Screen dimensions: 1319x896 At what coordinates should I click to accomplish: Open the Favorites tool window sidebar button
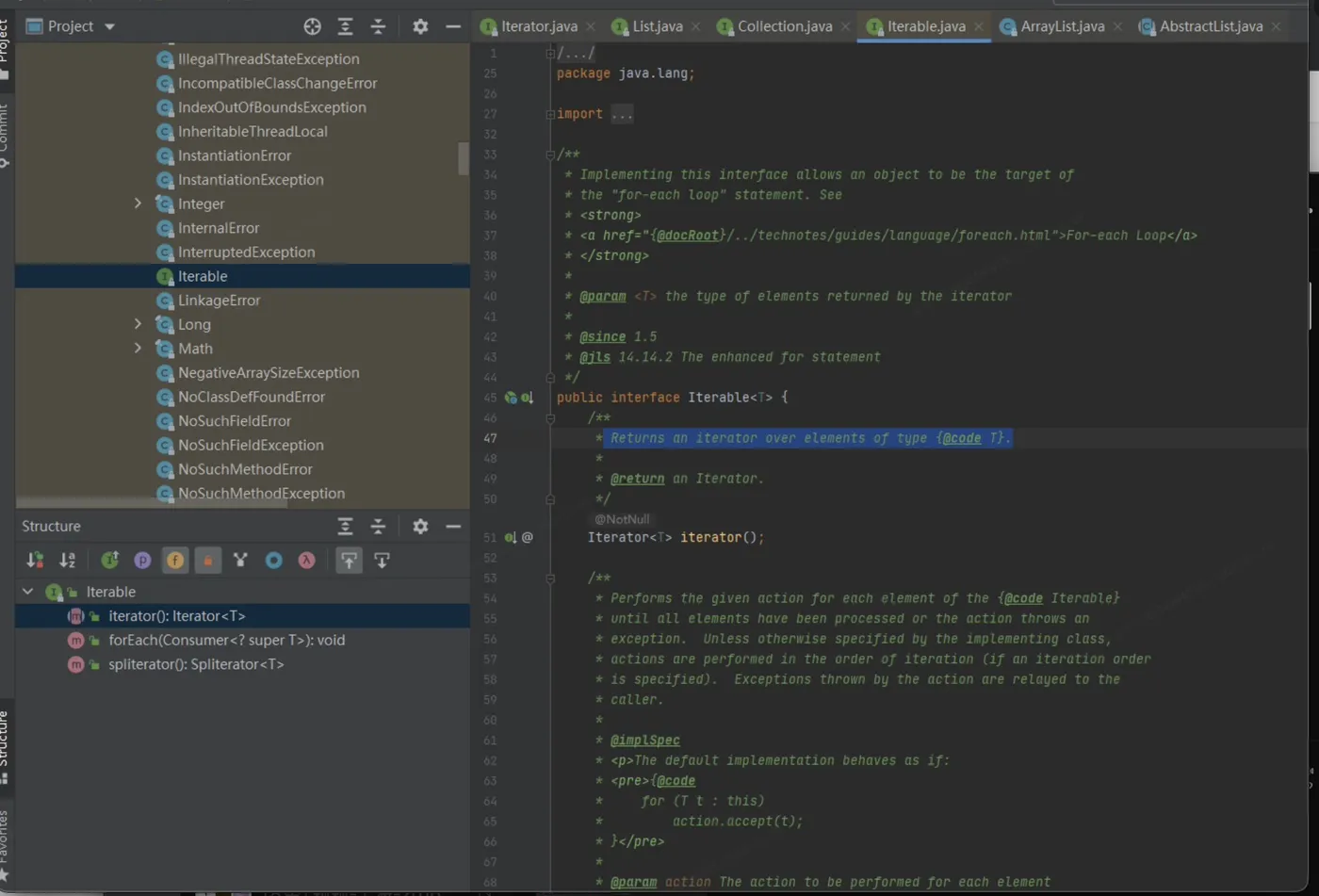[5, 845]
